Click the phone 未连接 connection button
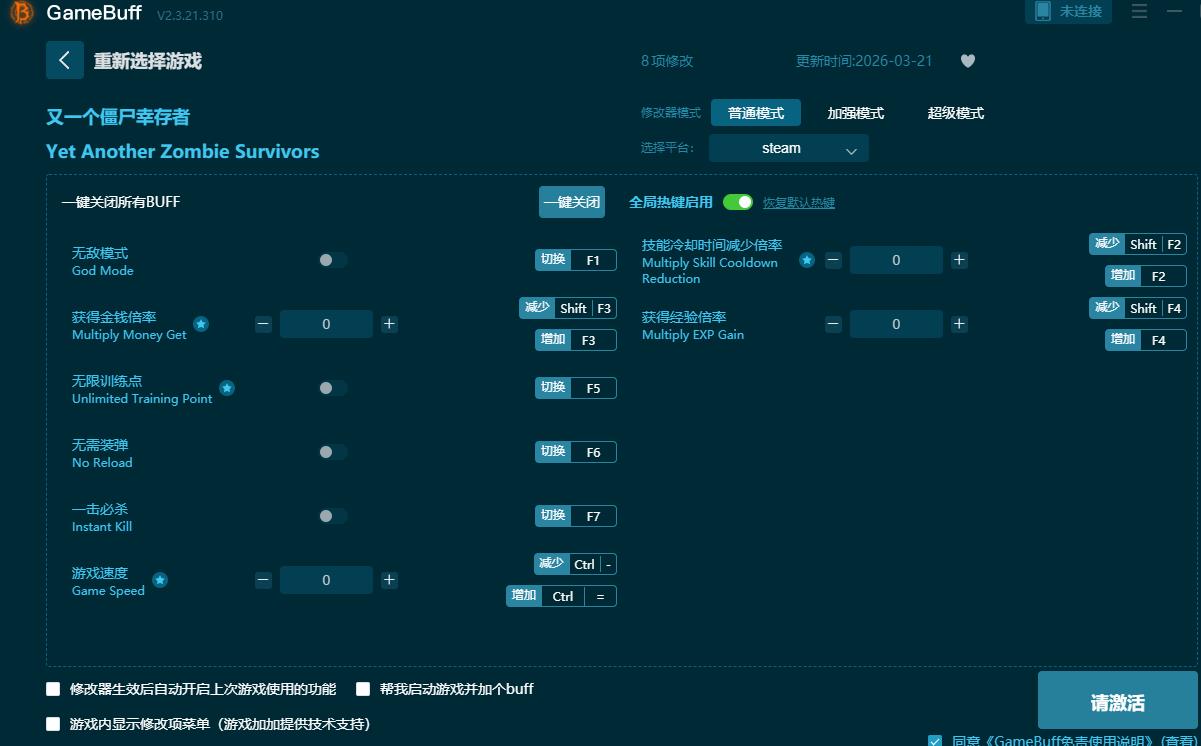Screen dimensions: 1201x746 pos(1068,12)
